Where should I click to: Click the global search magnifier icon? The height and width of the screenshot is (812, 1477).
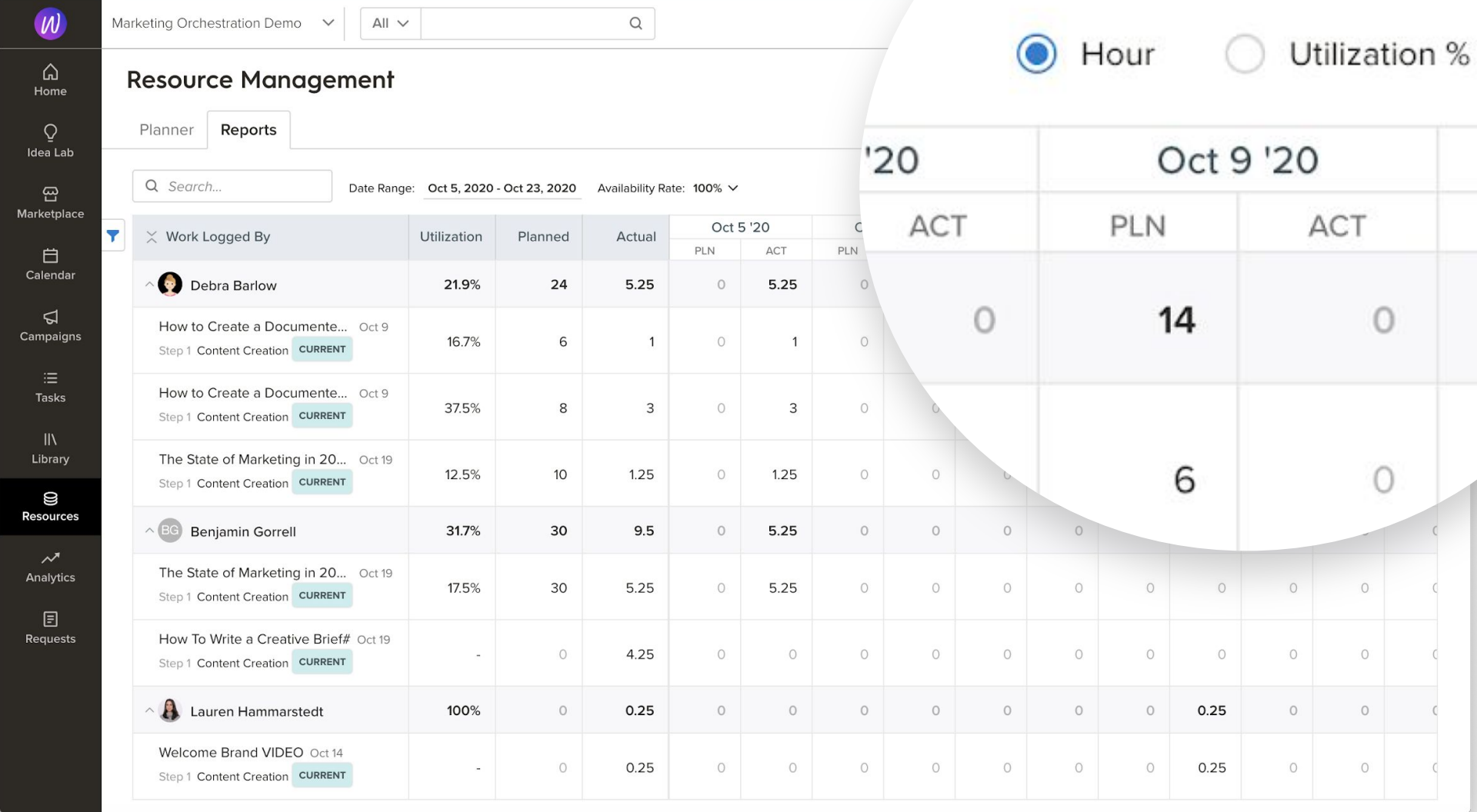point(635,23)
